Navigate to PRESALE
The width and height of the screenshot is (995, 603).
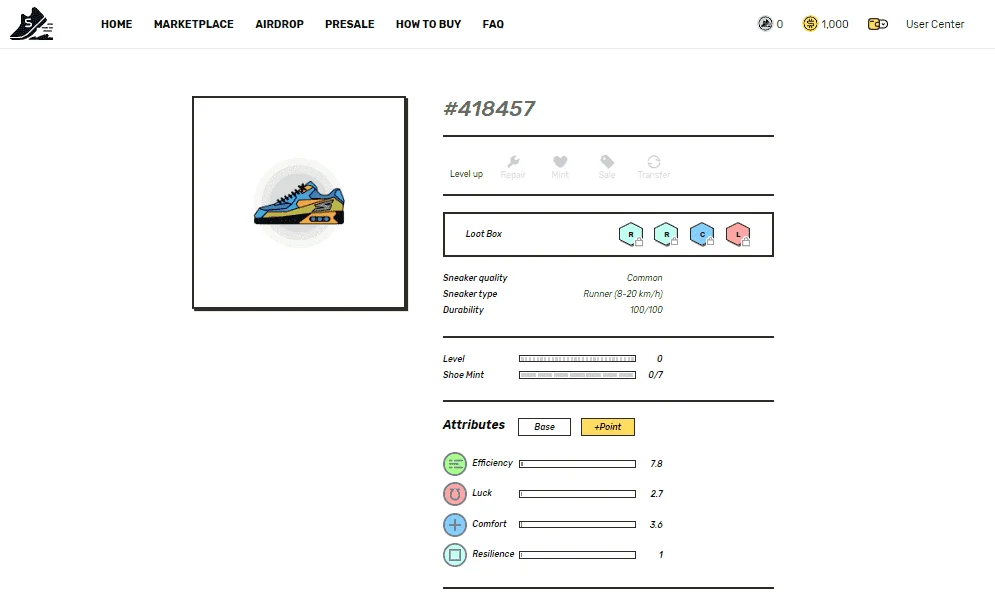pyautogui.click(x=350, y=24)
